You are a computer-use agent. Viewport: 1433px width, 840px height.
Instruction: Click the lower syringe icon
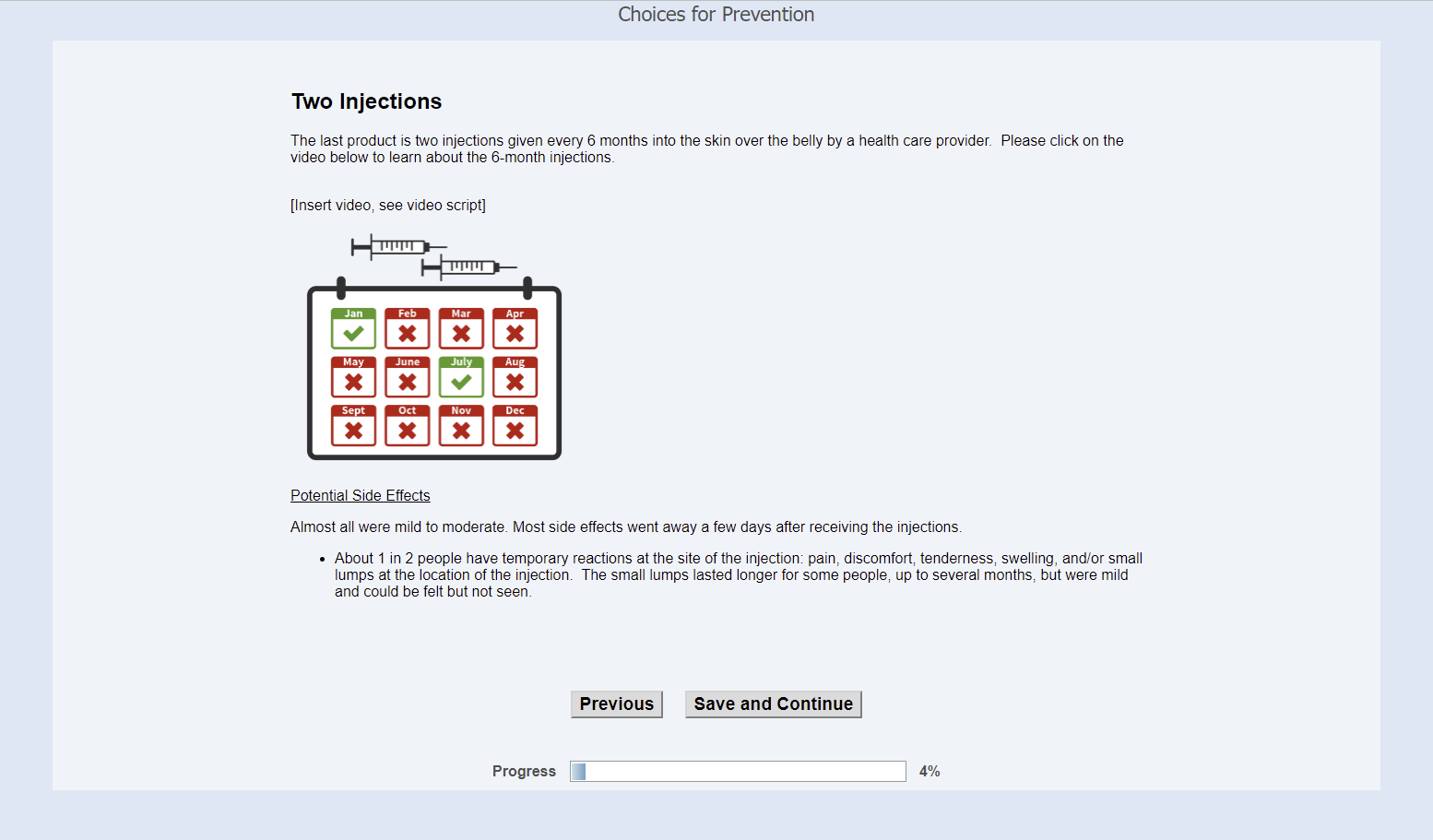[468, 267]
